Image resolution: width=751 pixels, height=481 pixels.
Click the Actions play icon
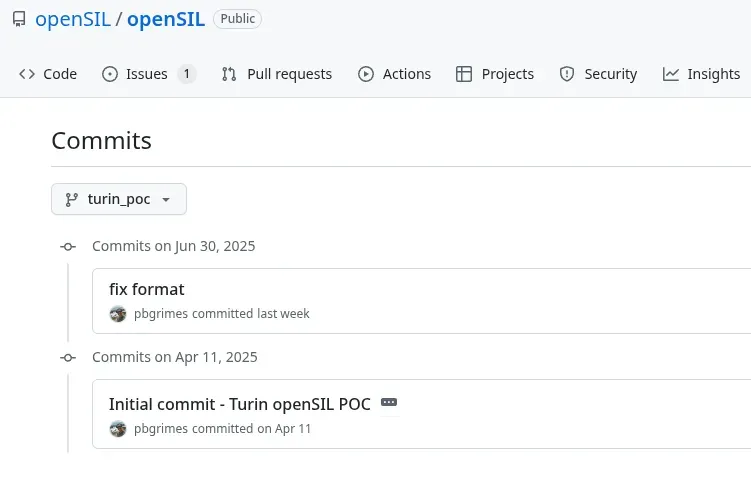[366, 74]
